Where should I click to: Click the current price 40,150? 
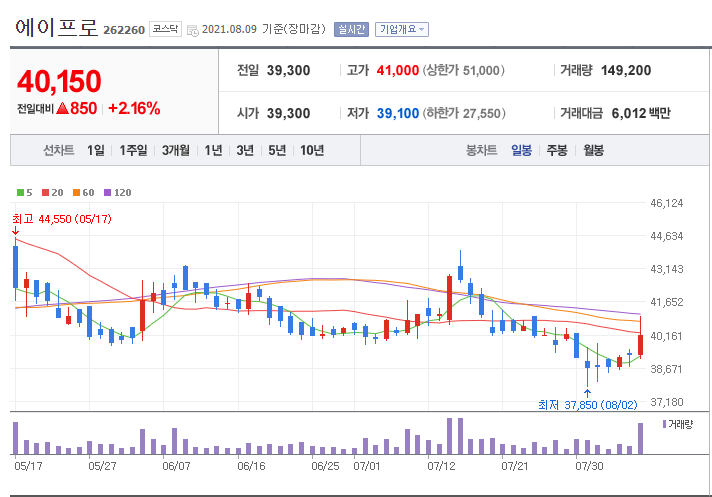click(59, 81)
